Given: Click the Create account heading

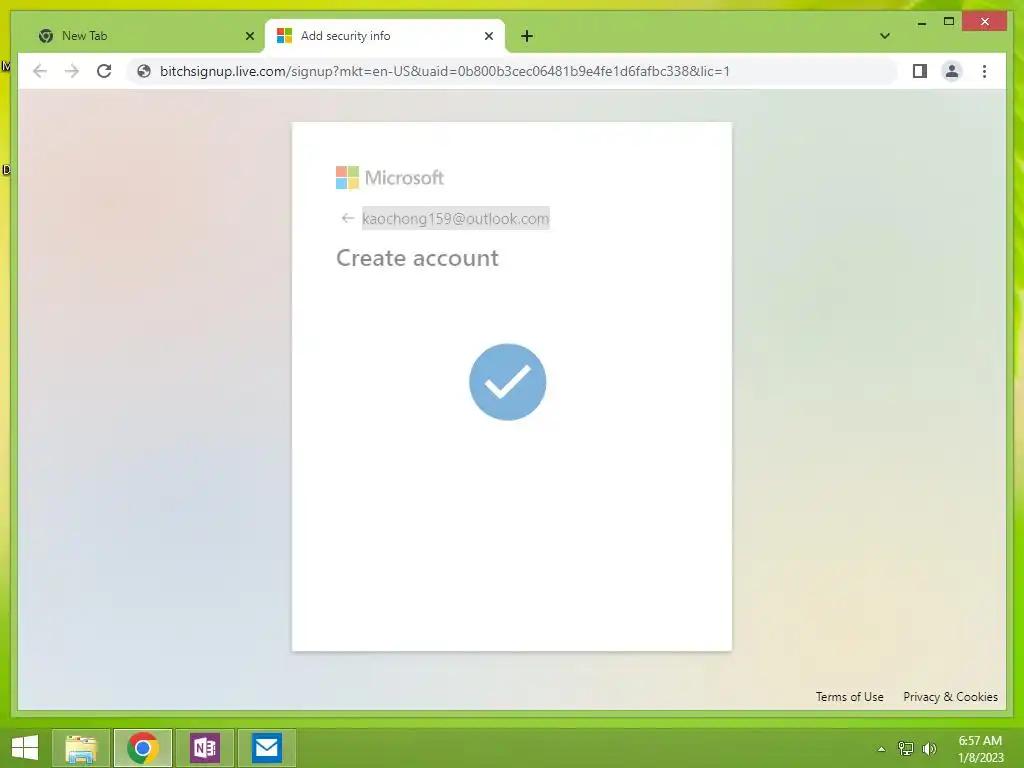Looking at the screenshot, I should coord(417,258).
